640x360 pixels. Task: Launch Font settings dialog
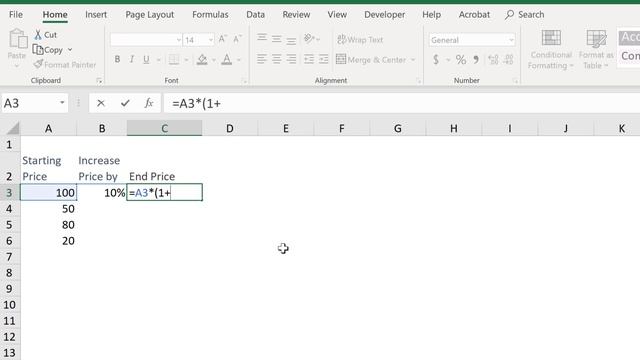pos(244,81)
